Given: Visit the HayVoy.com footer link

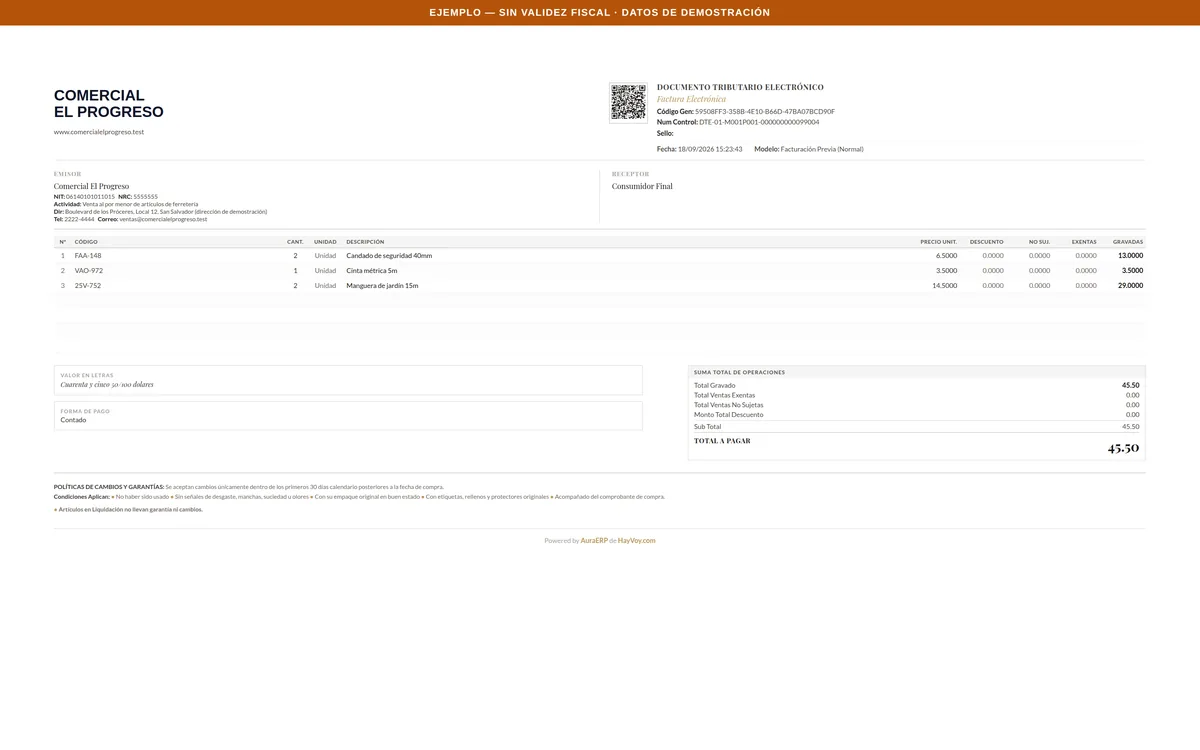Looking at the screenshot, I should (x=637, y=541).
